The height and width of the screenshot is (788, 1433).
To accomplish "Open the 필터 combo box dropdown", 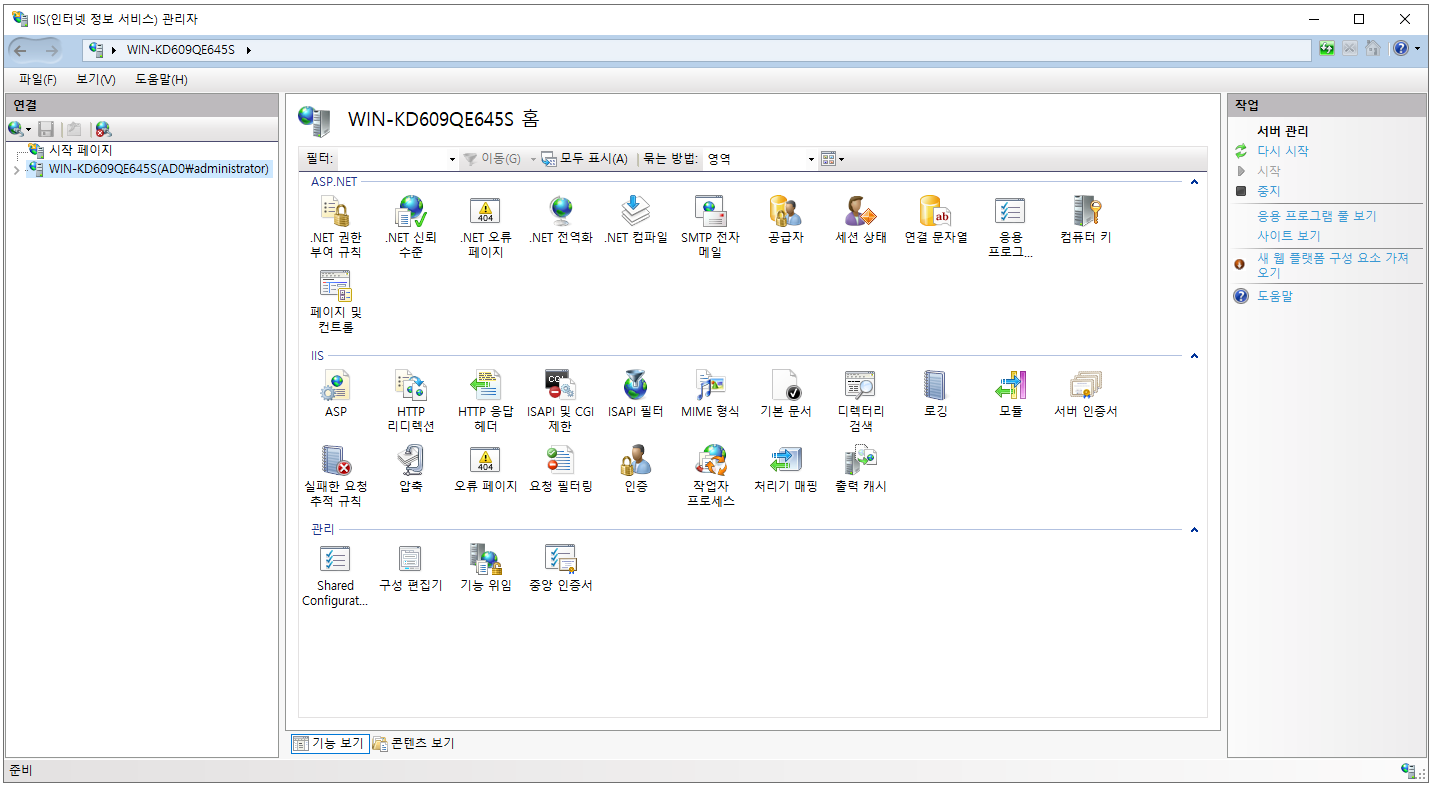I will click(x=452, y=159).
